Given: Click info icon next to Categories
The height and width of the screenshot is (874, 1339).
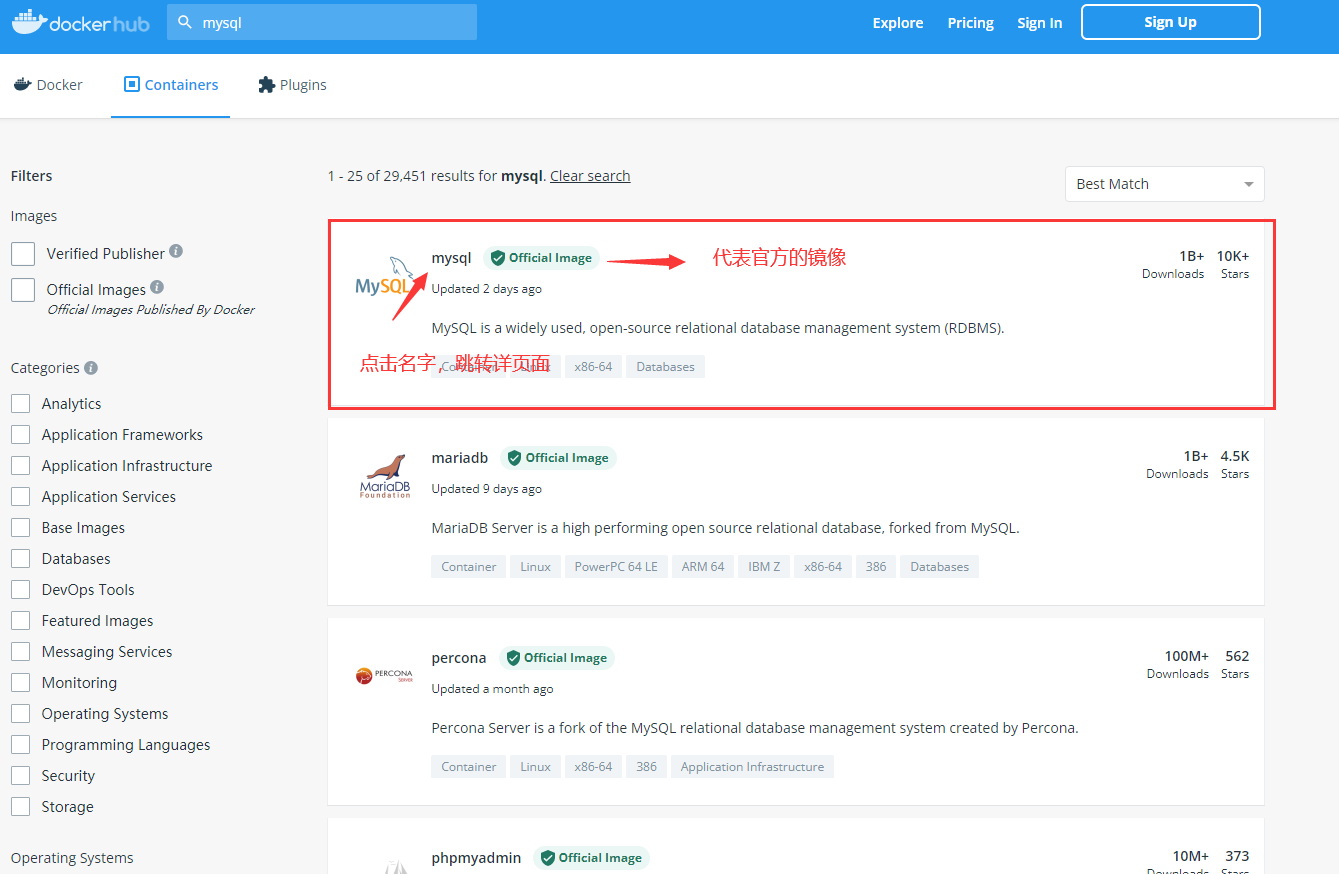Looking at the screenshot, I should (x=91, y=367).
